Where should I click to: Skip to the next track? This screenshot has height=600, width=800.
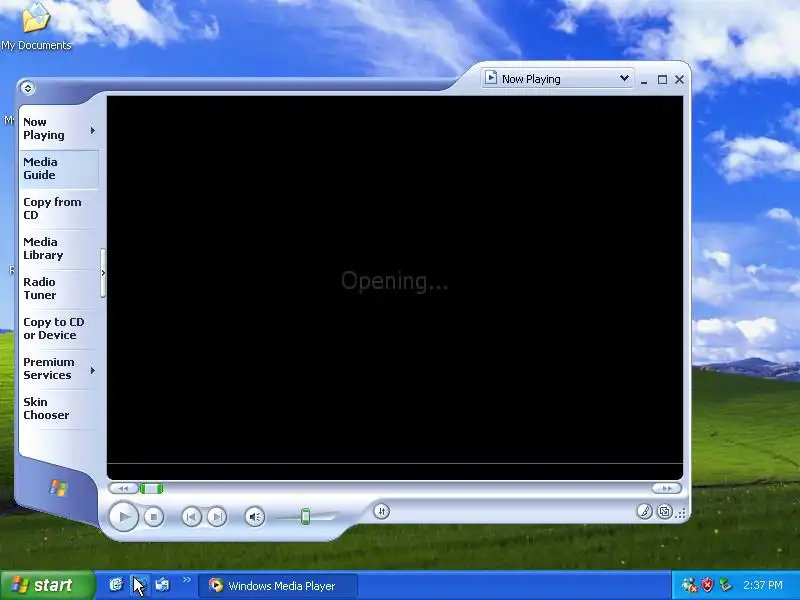[217, 517]
